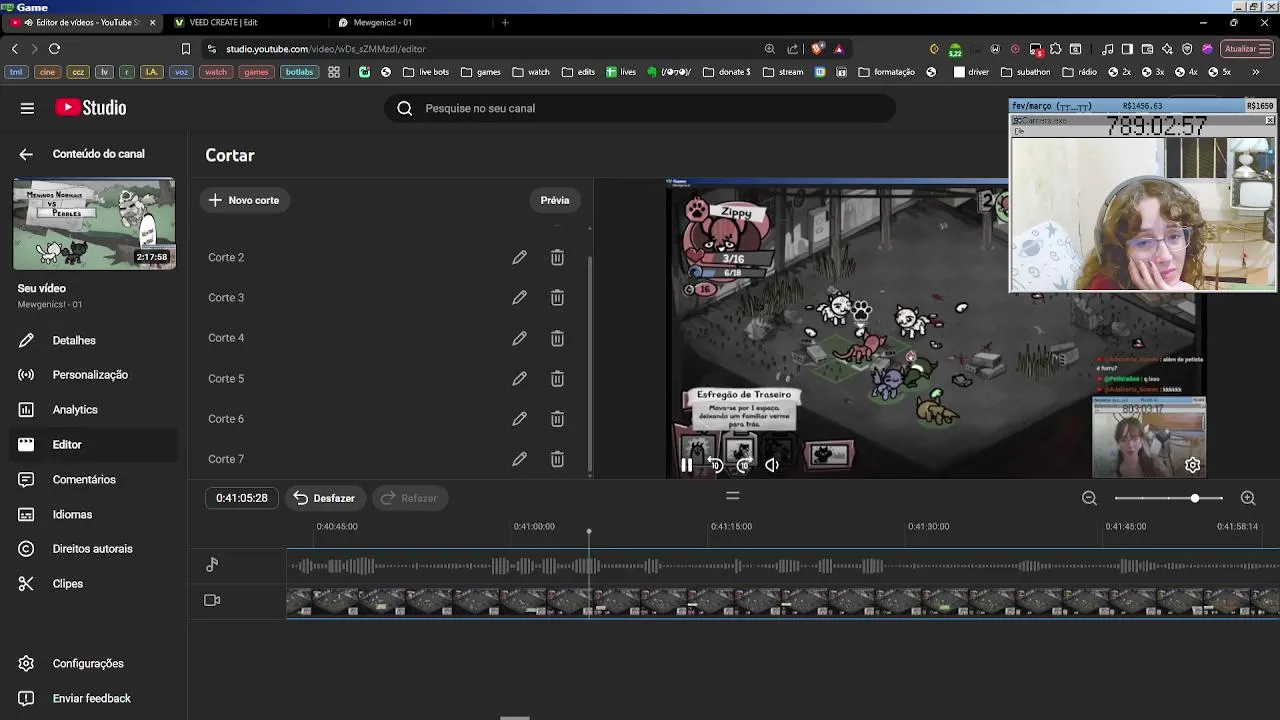Edit Corte 2 with the pencil icon
This screenshot has width=1280, height=720.
coord(519,257)
